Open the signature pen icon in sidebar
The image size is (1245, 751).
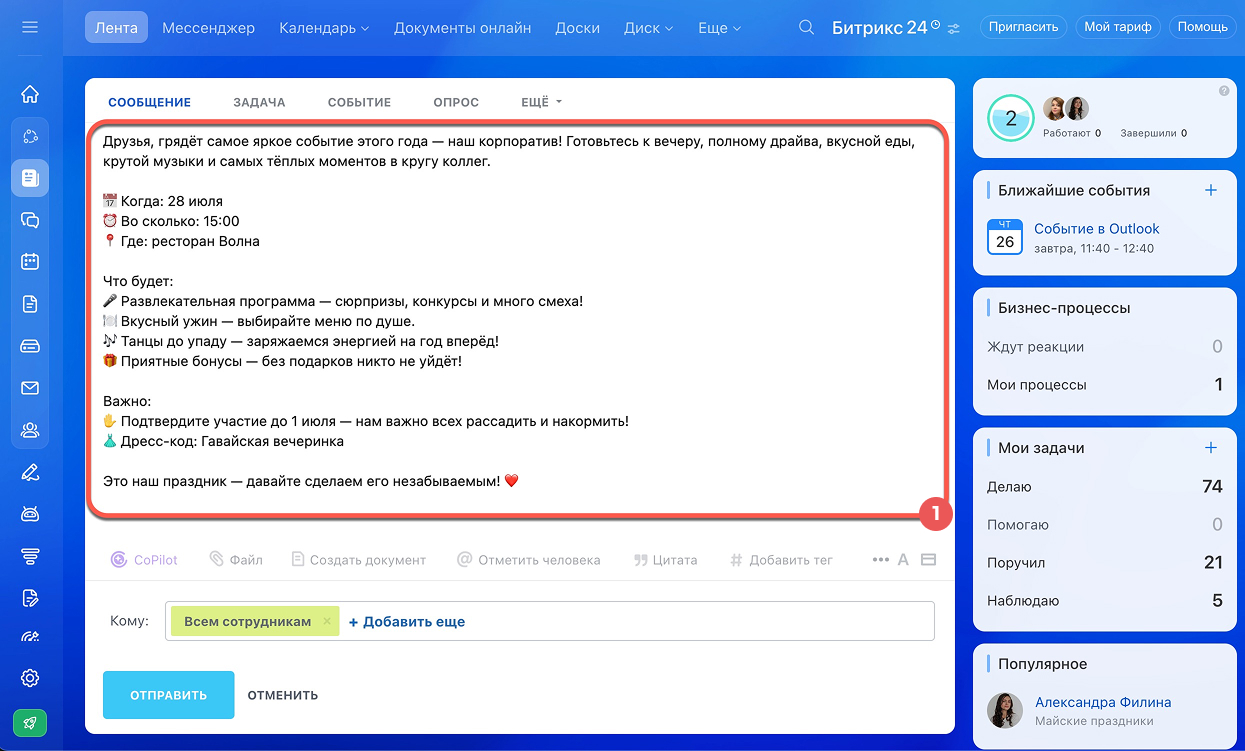point(30,472)
